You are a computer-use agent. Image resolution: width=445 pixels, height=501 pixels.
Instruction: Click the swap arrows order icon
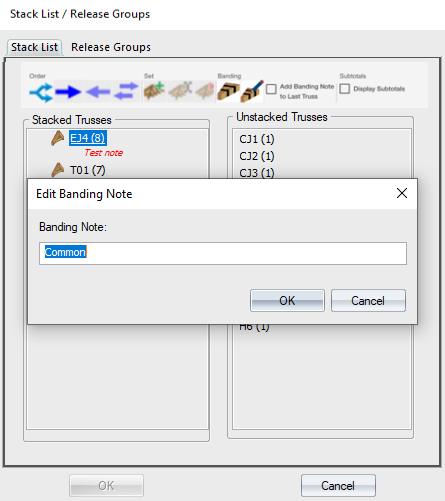pos(126,92)
